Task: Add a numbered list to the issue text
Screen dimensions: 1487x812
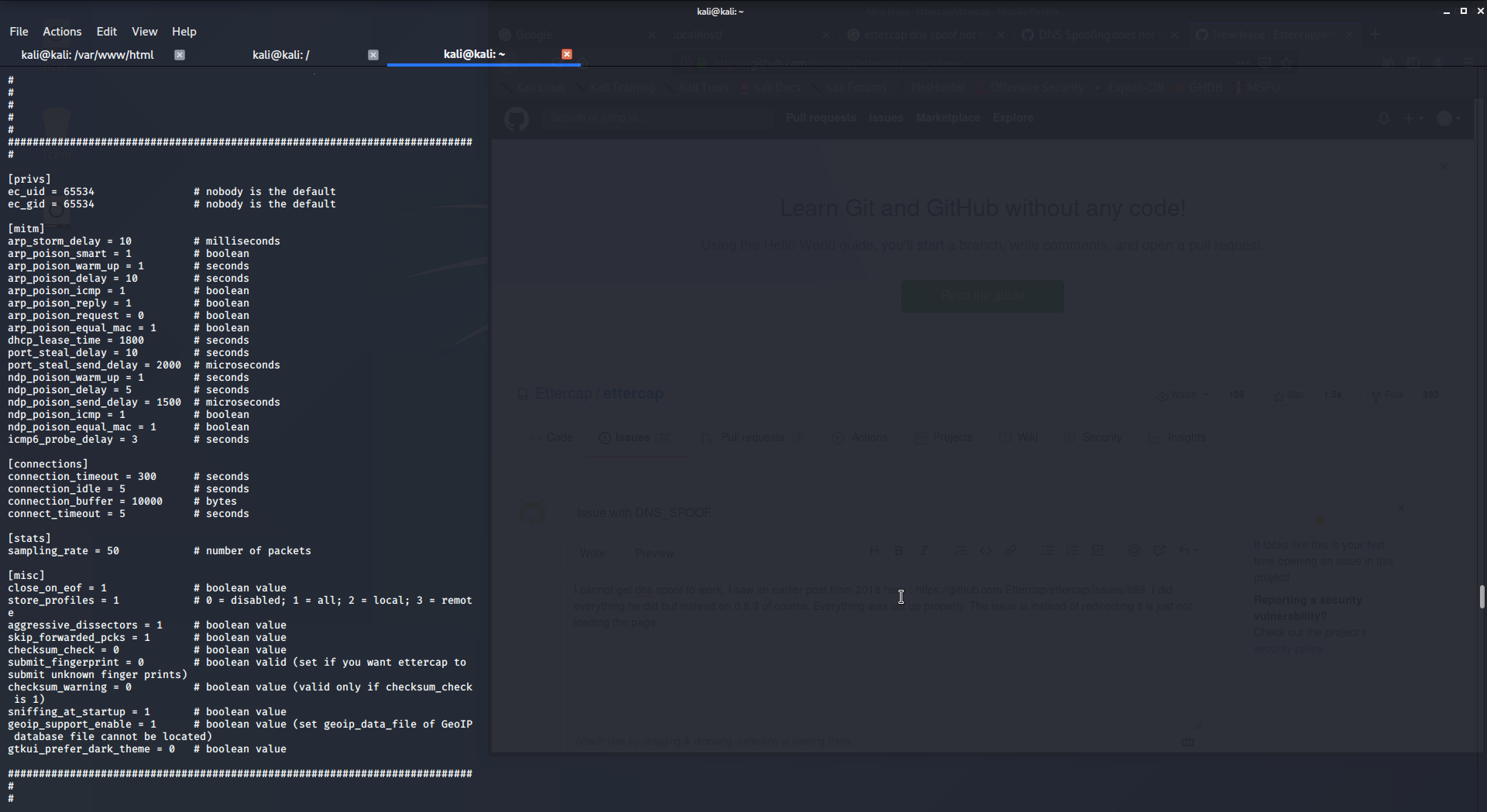Action: coord(1073,550)
